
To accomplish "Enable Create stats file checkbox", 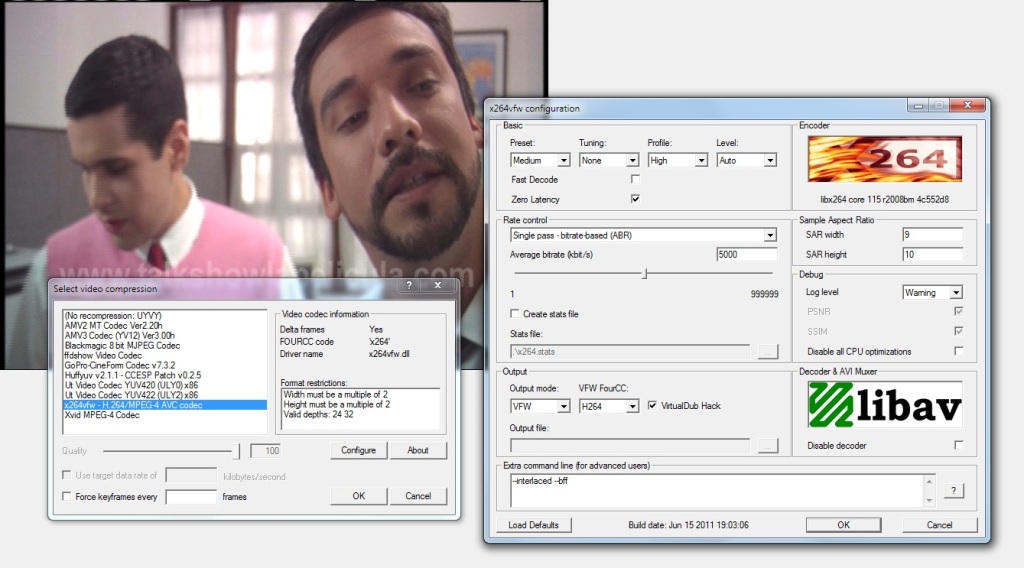I will pos(515,313).
